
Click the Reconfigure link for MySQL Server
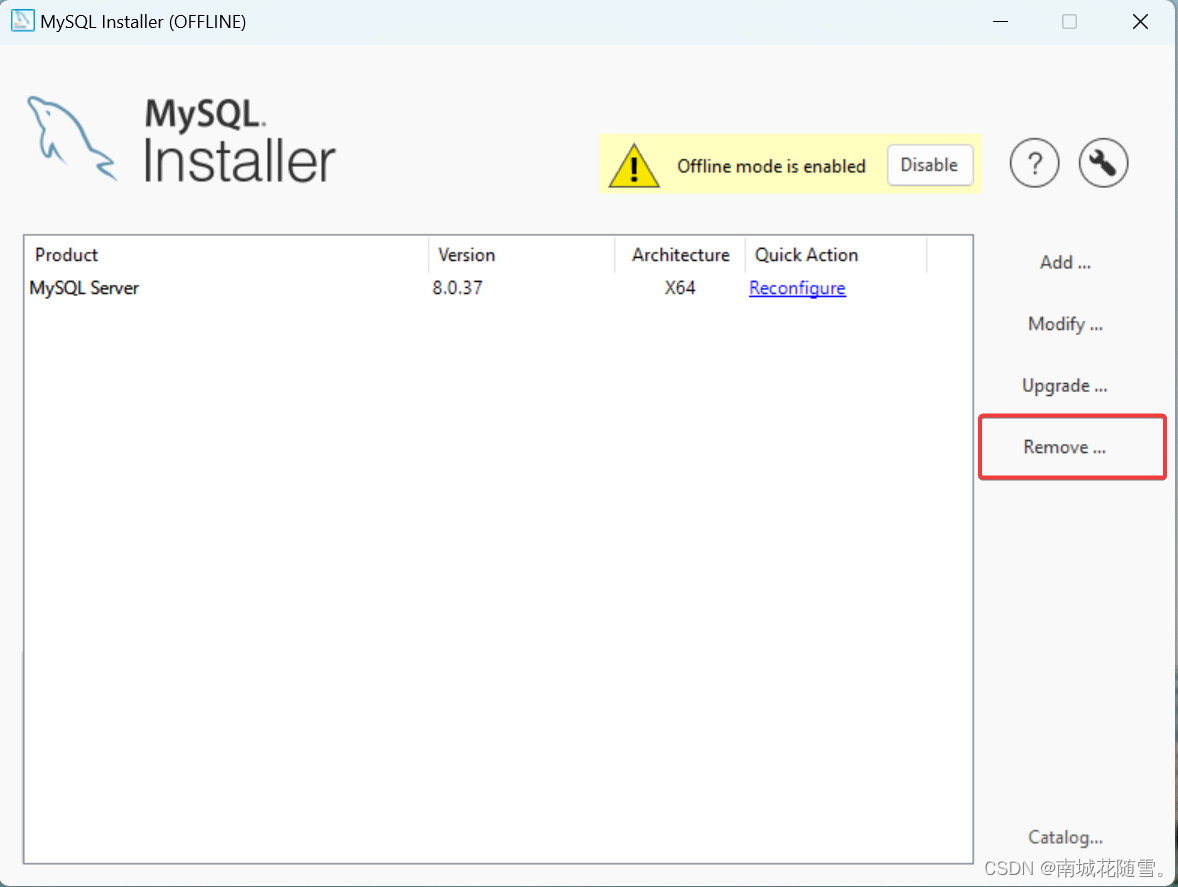click(797, 288)
